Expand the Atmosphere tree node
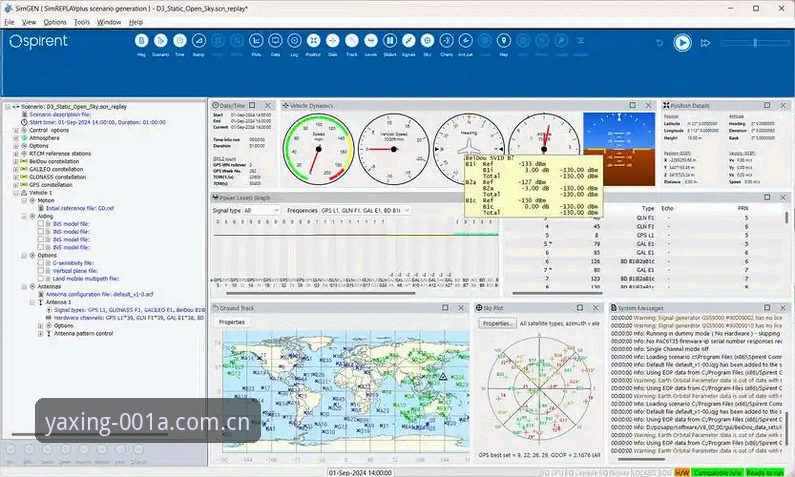The image size is (795, 477). coord(16,138)
